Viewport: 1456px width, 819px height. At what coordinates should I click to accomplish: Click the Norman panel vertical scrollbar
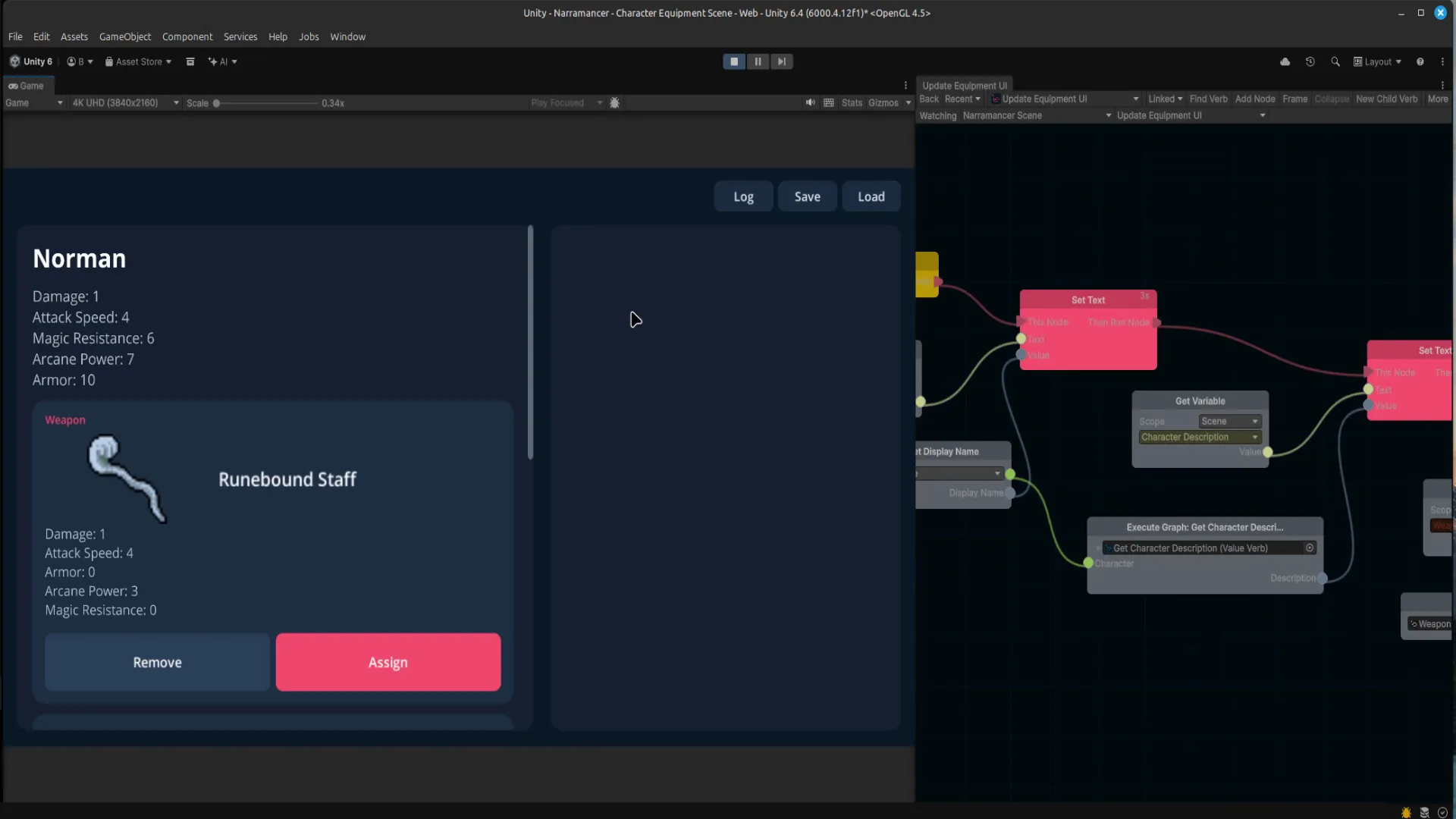530,342
